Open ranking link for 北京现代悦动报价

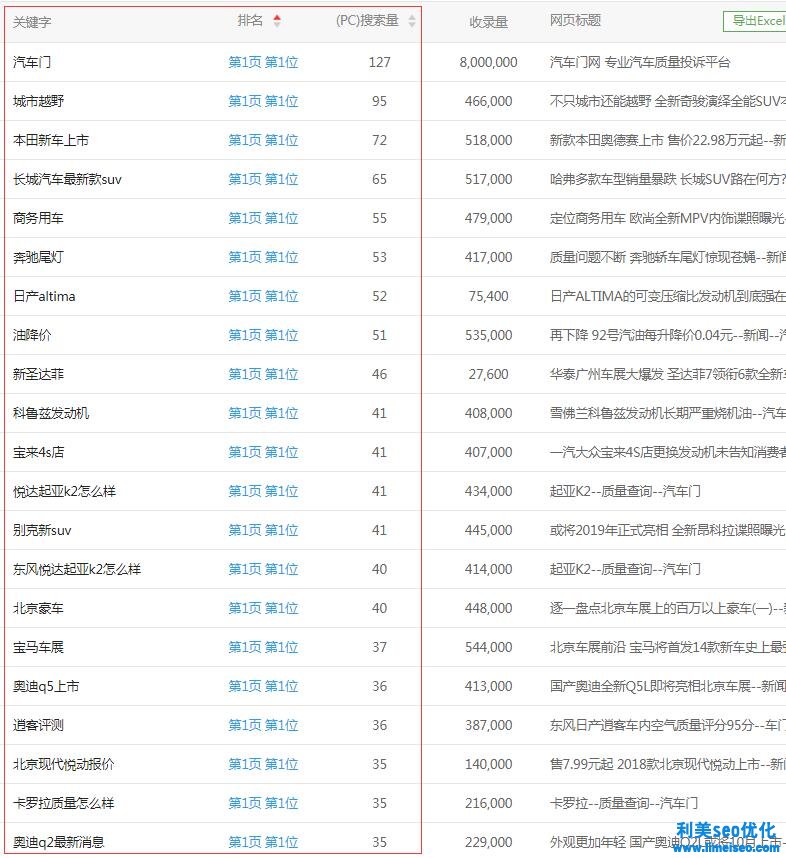(263, 764)
